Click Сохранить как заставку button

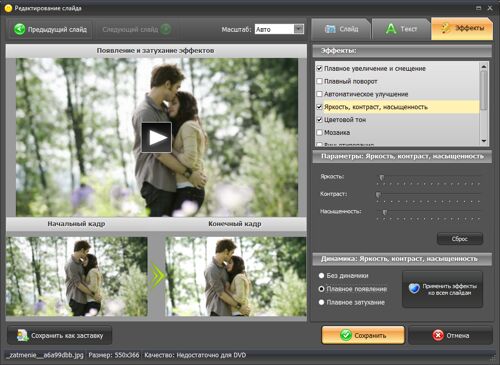tap(60, 336)
